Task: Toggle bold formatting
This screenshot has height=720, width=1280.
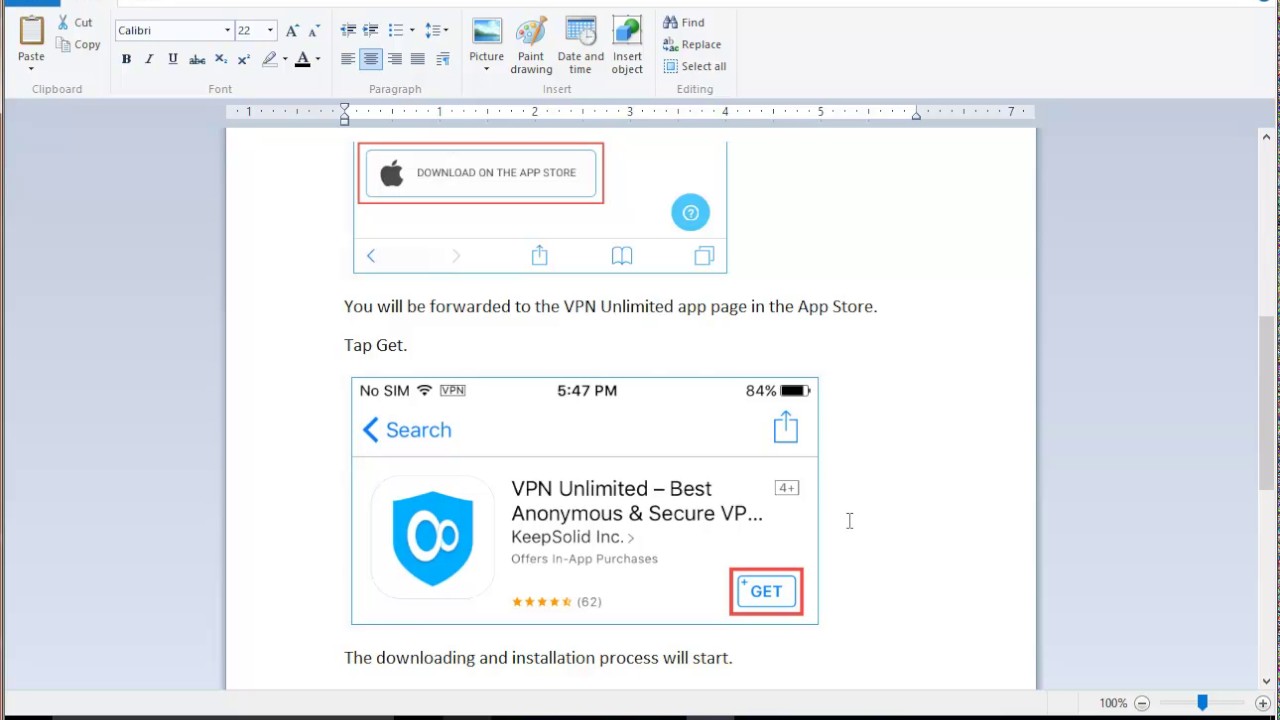Action: click(126, 59)
